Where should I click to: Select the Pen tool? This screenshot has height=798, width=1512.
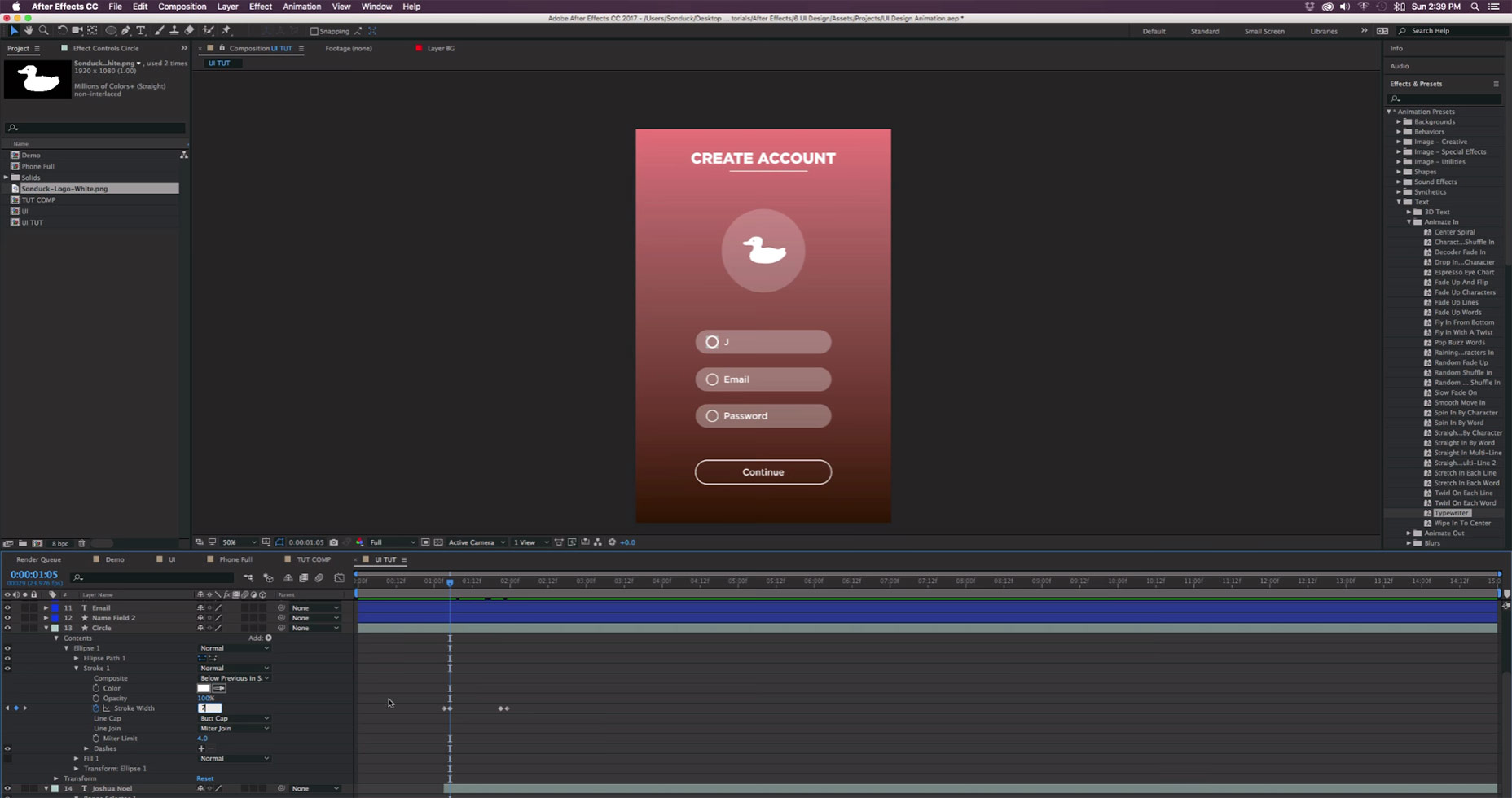125,30
